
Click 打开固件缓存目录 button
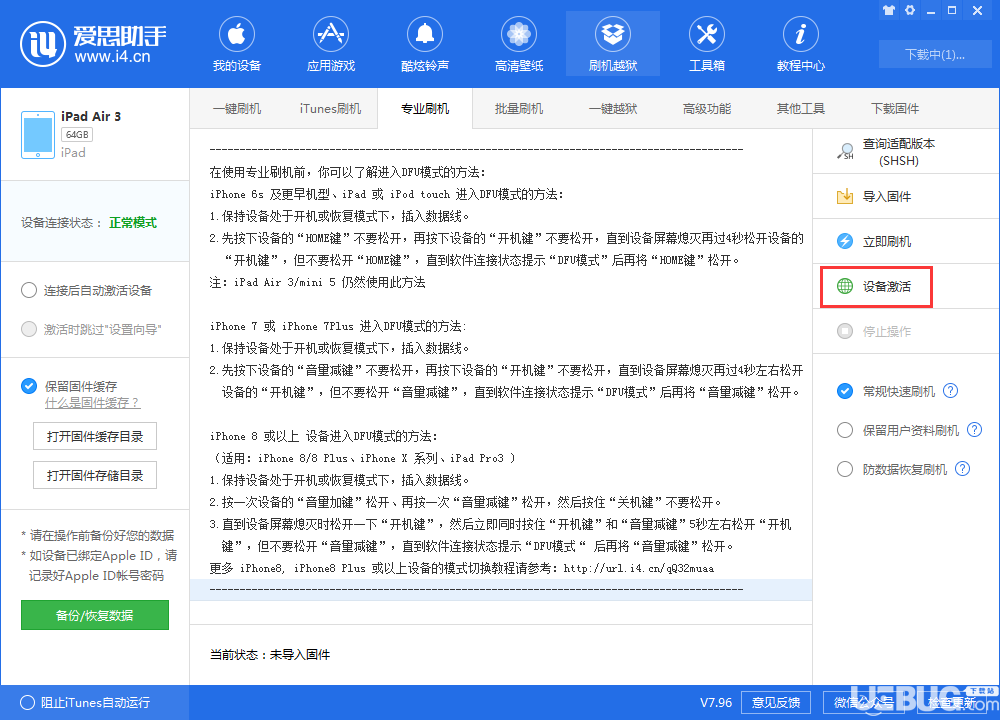[94, 436]
